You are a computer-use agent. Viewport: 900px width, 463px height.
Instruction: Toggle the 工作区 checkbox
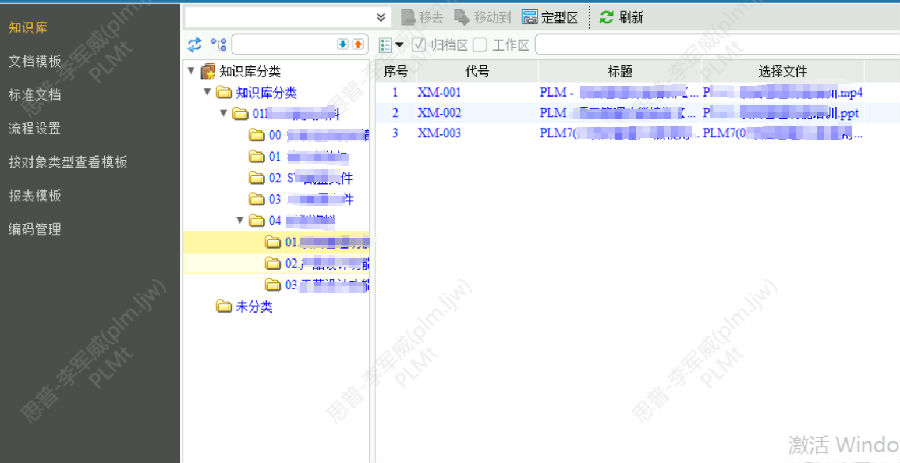[480, 45]
